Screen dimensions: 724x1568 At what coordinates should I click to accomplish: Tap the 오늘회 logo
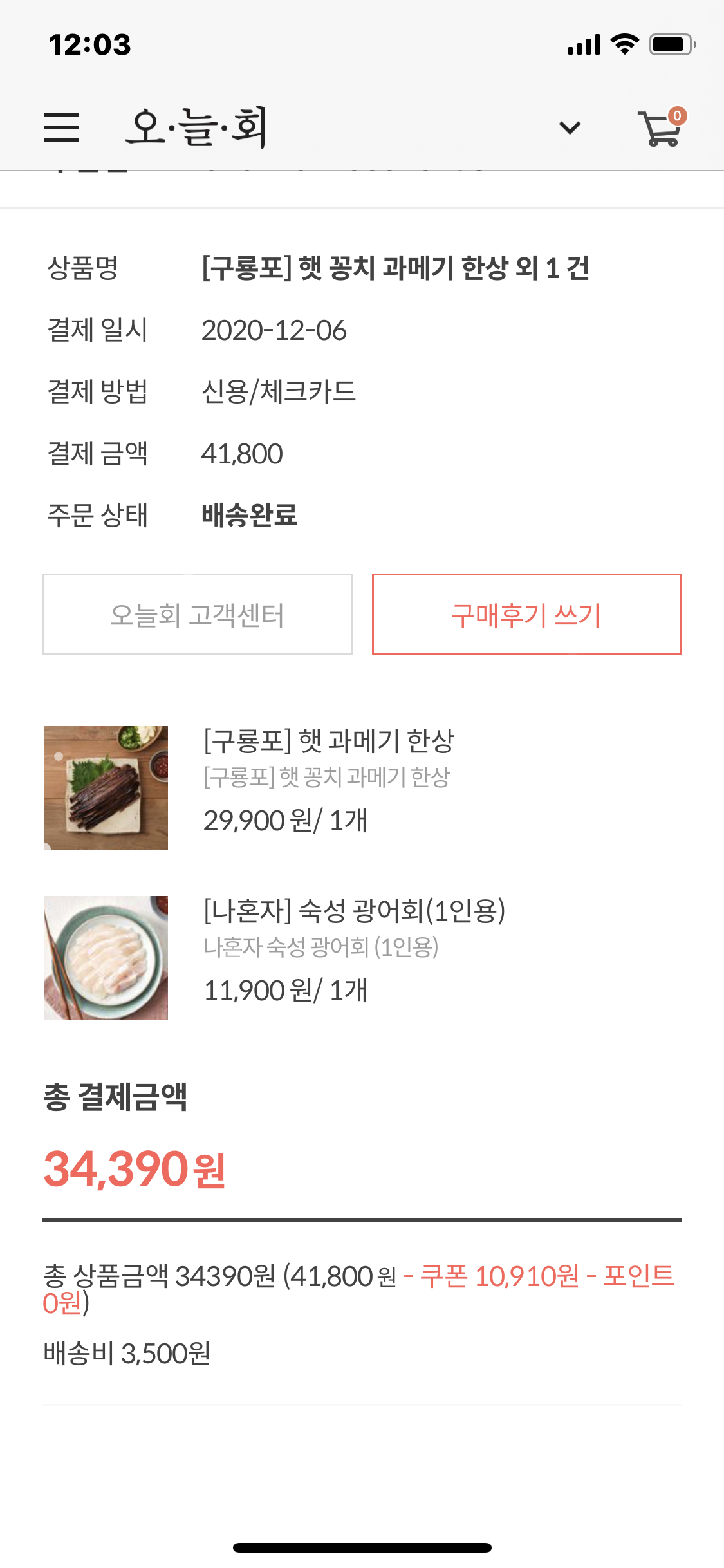196,127
